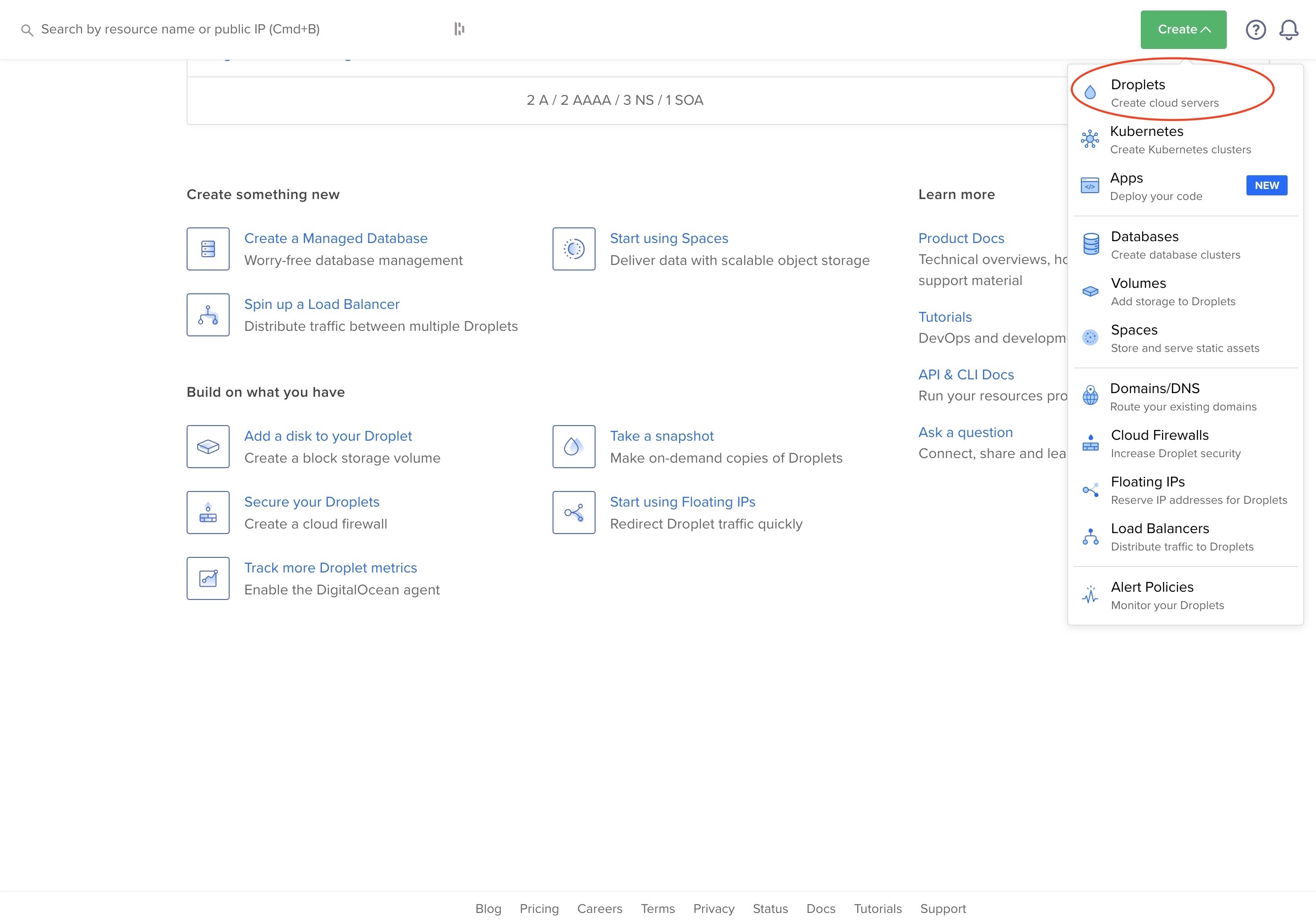This screenshot has height=923, width=1316.
Task: Select Load Balancers menu entry
Action: coord(1184,537)
